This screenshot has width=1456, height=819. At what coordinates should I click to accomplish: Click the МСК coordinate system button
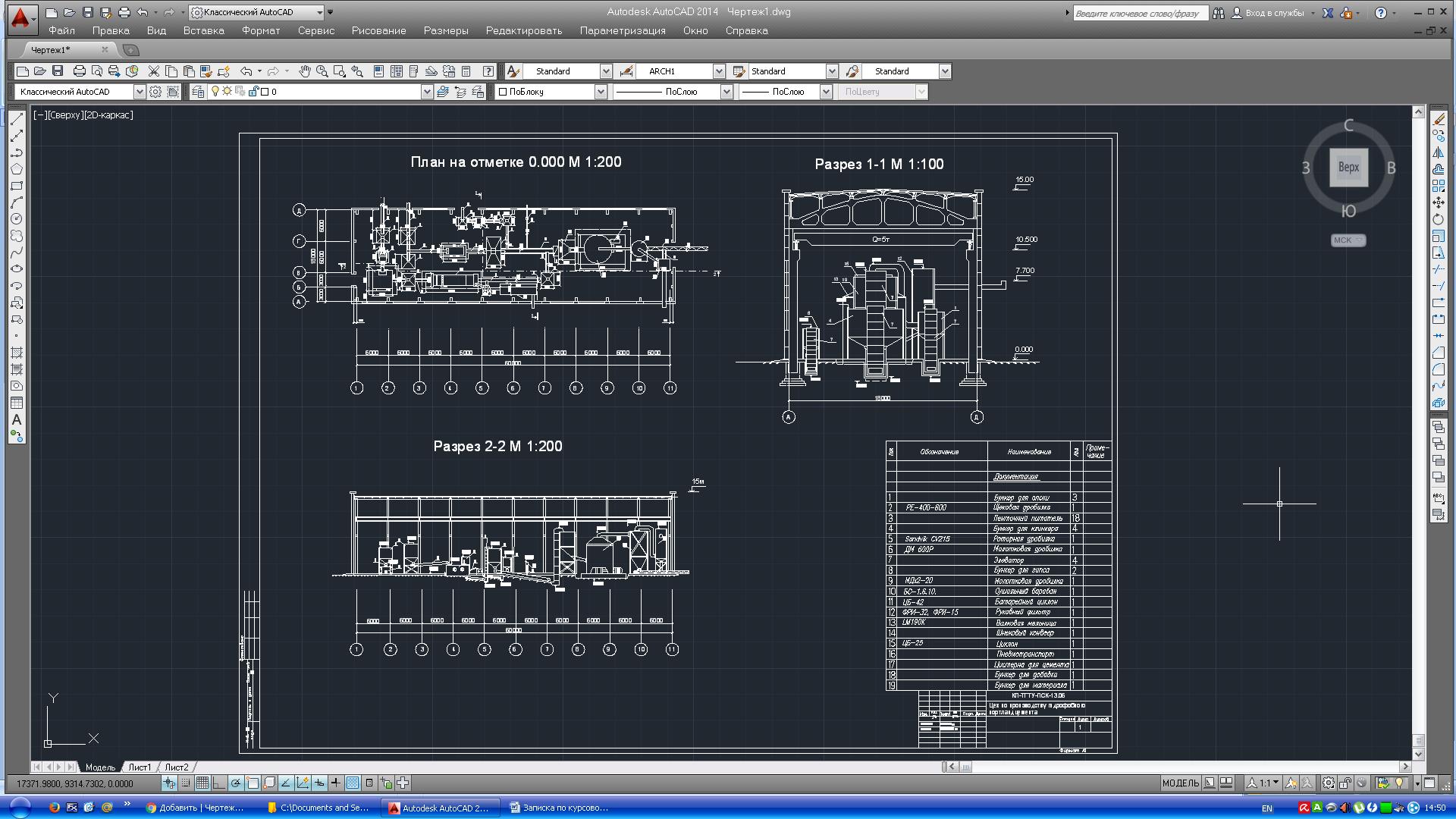pos(1348,240)
